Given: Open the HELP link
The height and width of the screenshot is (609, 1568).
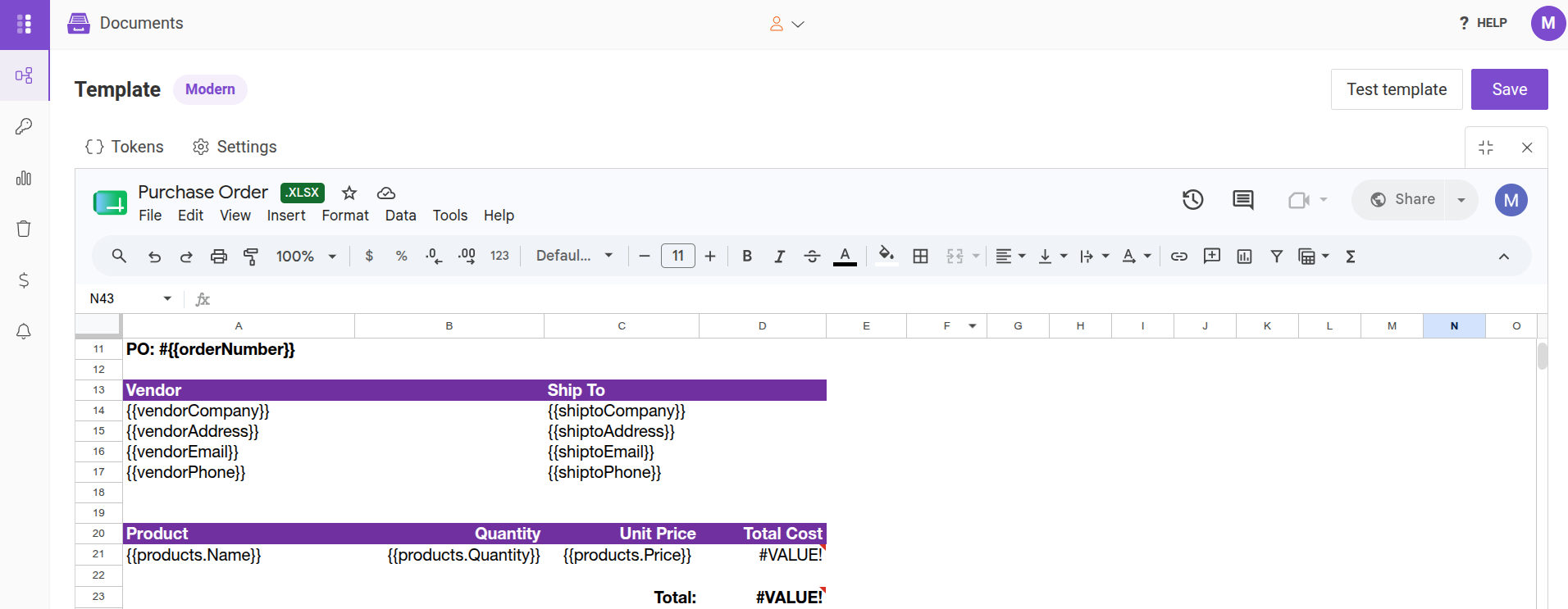Looking at the screenshot, I should click(1483, 23).
